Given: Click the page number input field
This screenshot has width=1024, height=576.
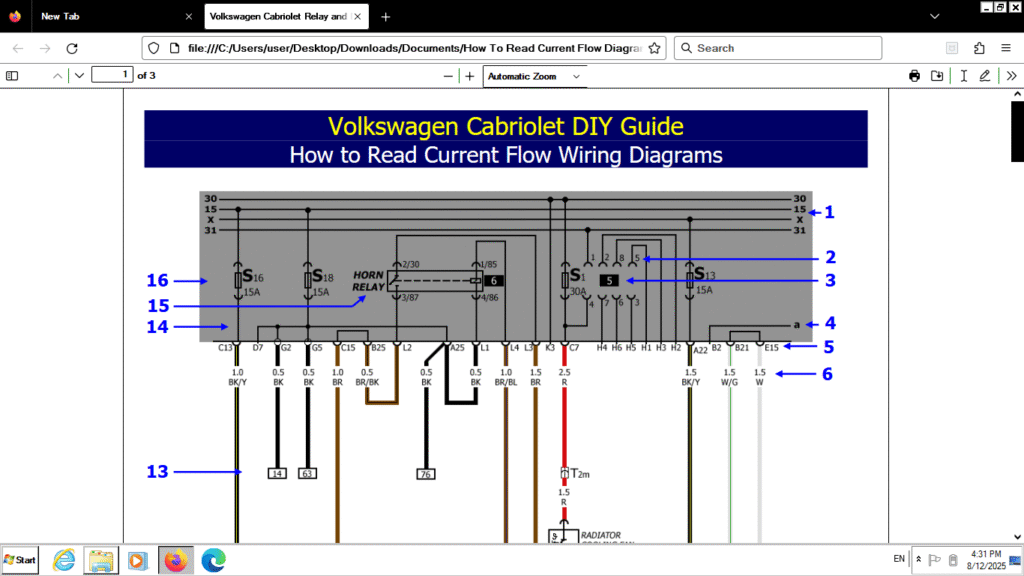Looking at the screenshot, I should [x=112, y=75].
